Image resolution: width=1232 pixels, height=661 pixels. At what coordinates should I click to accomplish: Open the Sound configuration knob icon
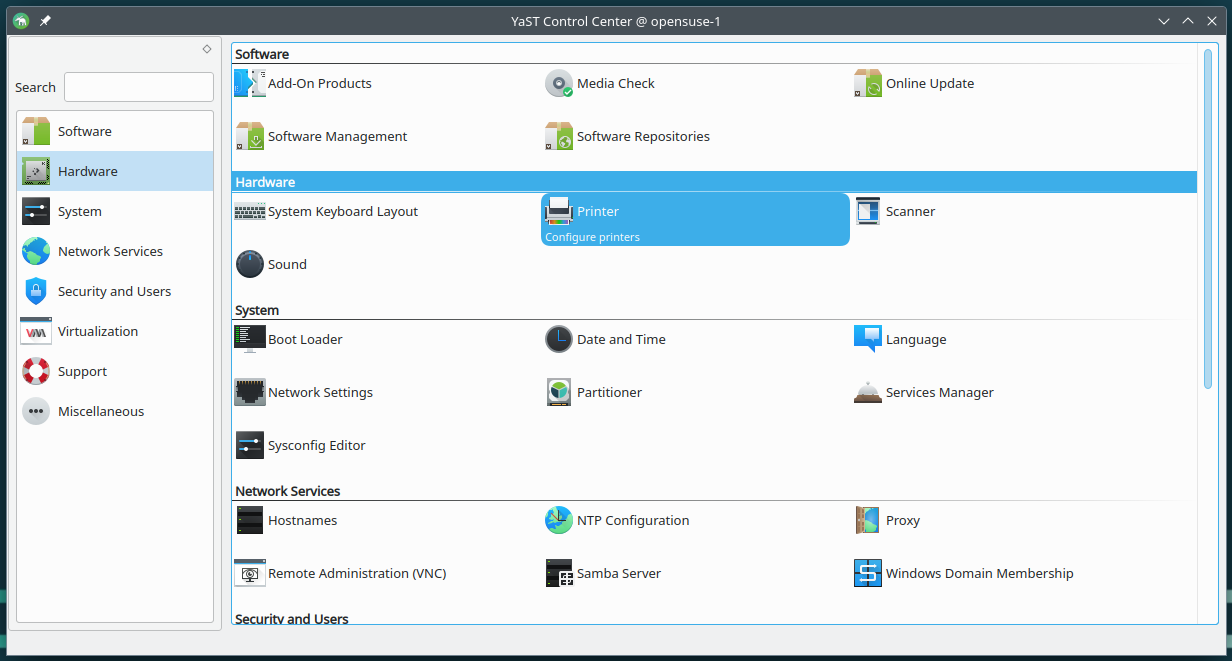249,265
